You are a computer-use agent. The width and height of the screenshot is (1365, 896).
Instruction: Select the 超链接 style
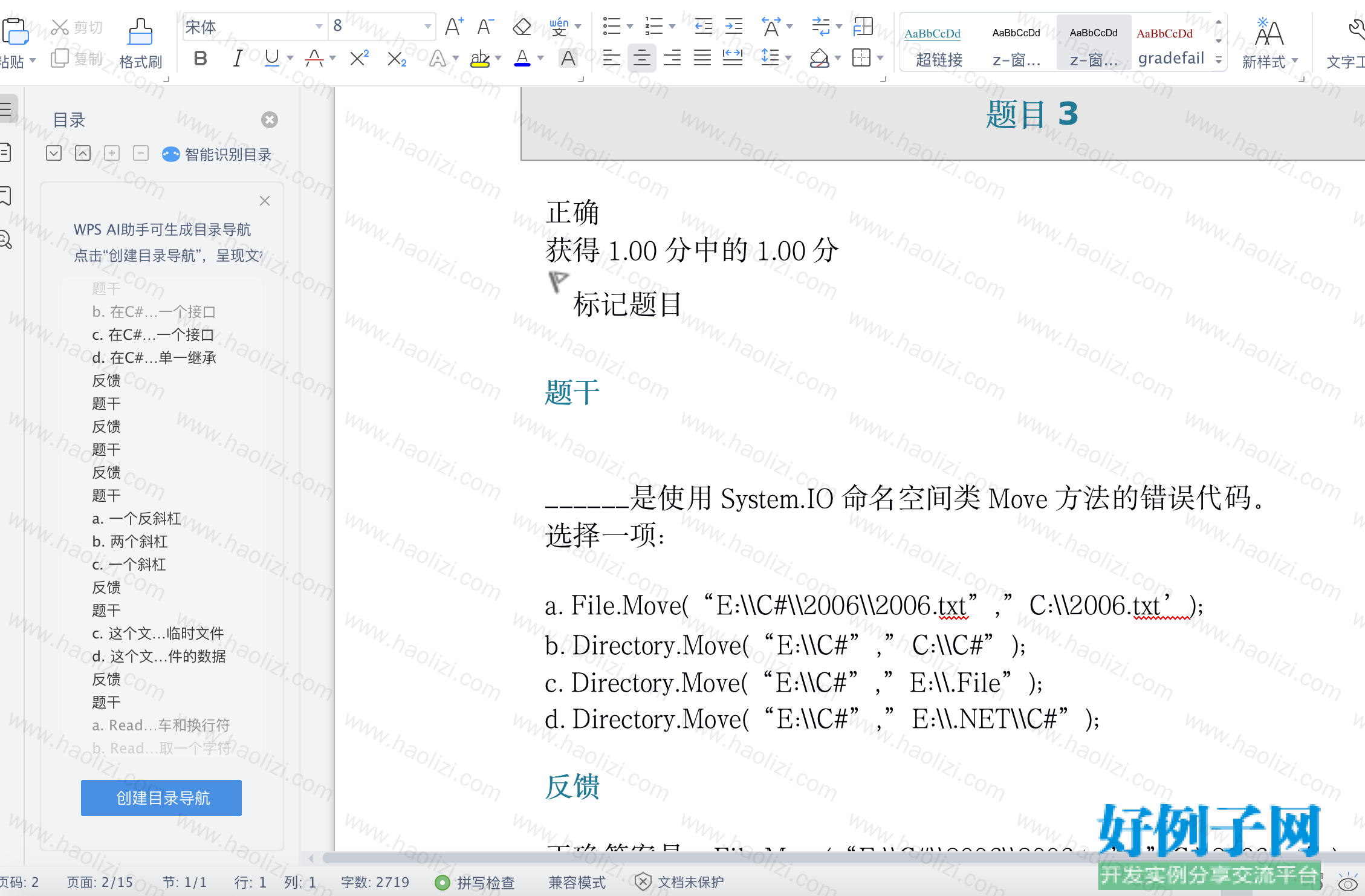939,43
